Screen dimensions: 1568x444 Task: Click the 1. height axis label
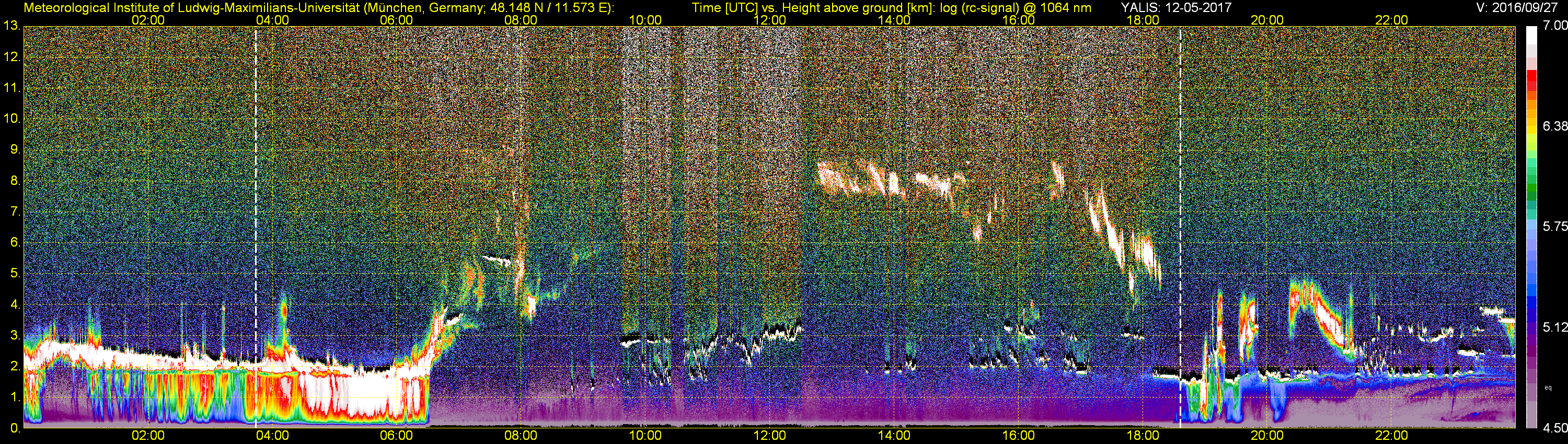click(x=16, y=397)
